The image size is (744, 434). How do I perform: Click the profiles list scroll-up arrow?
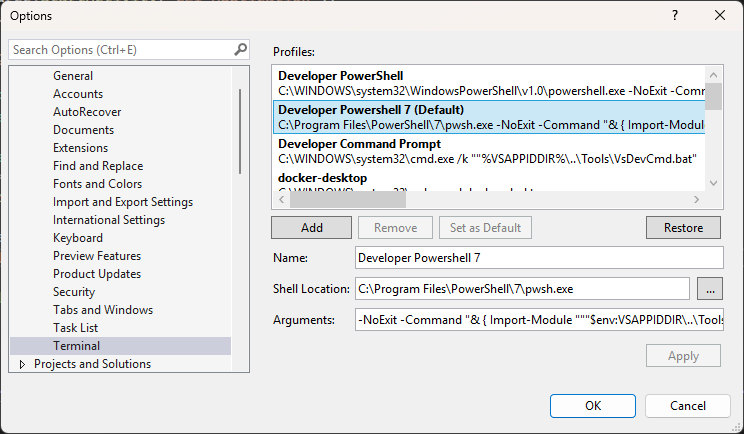click(713, 75)
